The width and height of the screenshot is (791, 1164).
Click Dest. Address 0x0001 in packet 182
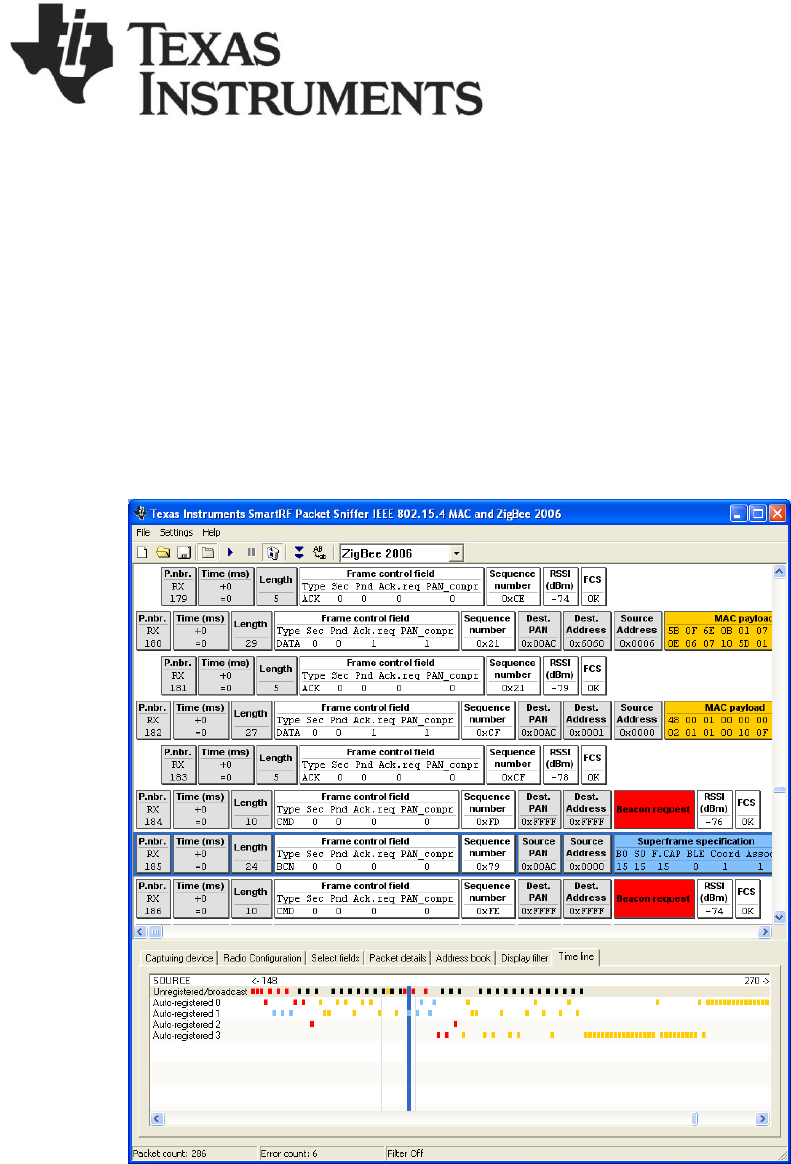(587, 720)
